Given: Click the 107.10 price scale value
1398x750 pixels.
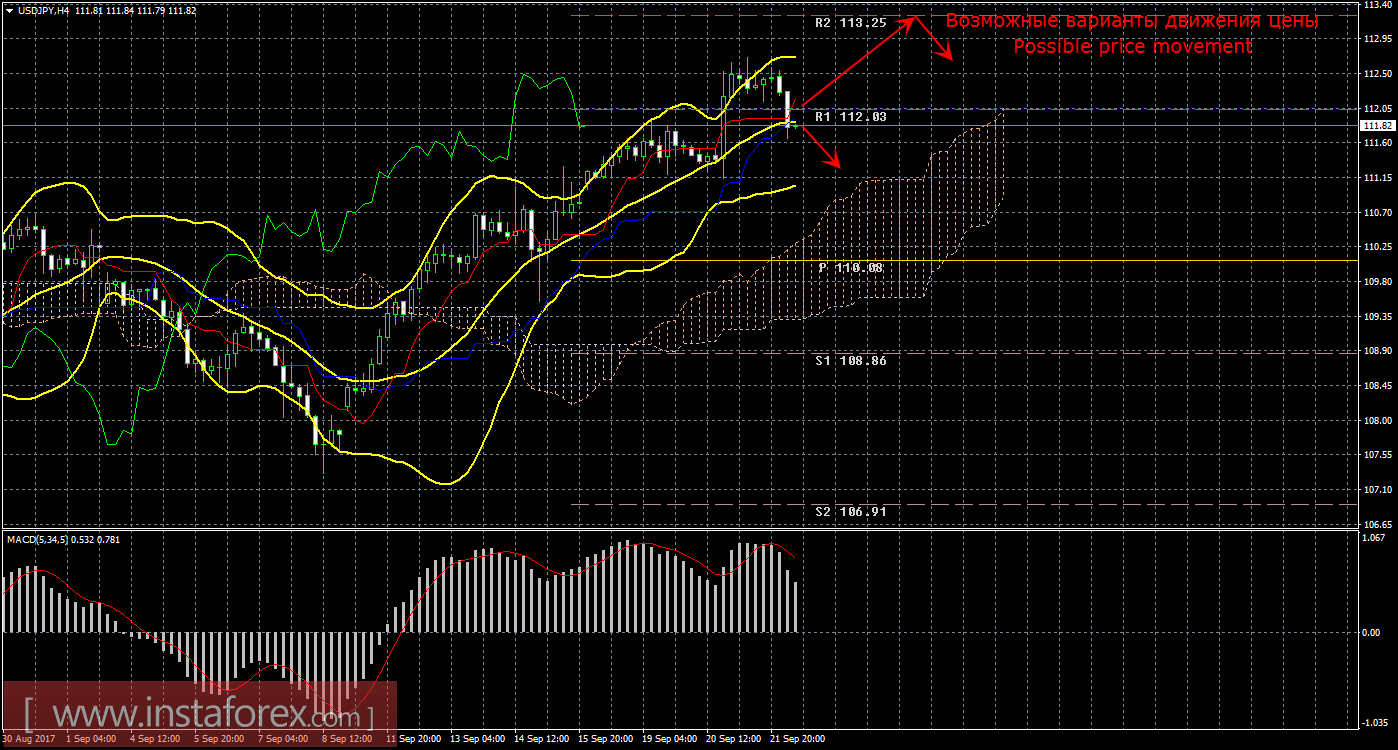Looking at the screenshot, I should tap(1377, 490).
